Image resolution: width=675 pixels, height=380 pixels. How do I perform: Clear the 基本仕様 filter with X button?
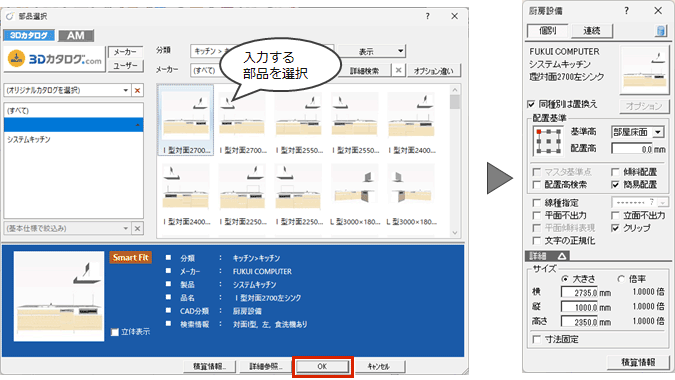click(137, 228)
